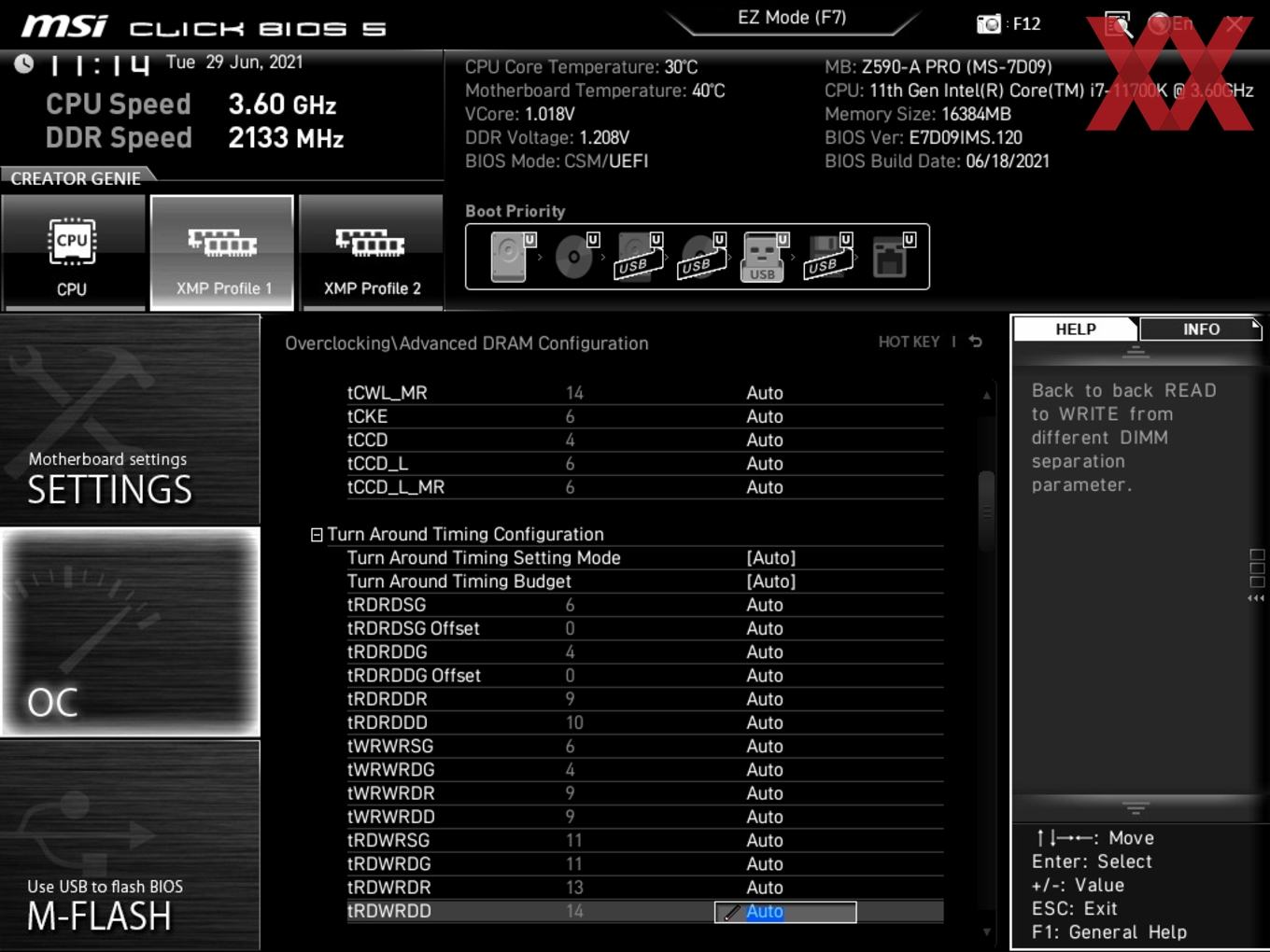Switch to EZ Mode (F7)
Image resolution: width=1270 pixels, height=952 pixels.
792,17
